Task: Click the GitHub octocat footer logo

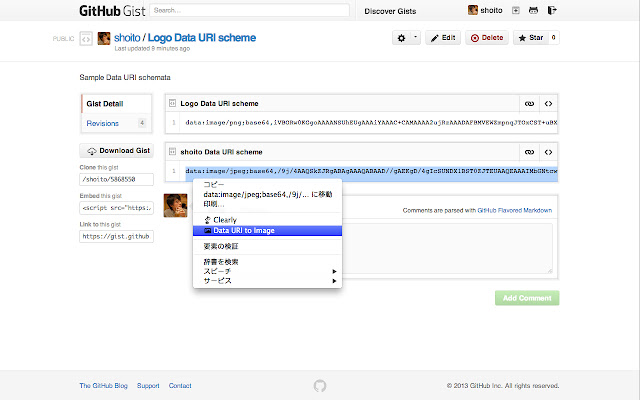Action: click(x=320, y=386)
